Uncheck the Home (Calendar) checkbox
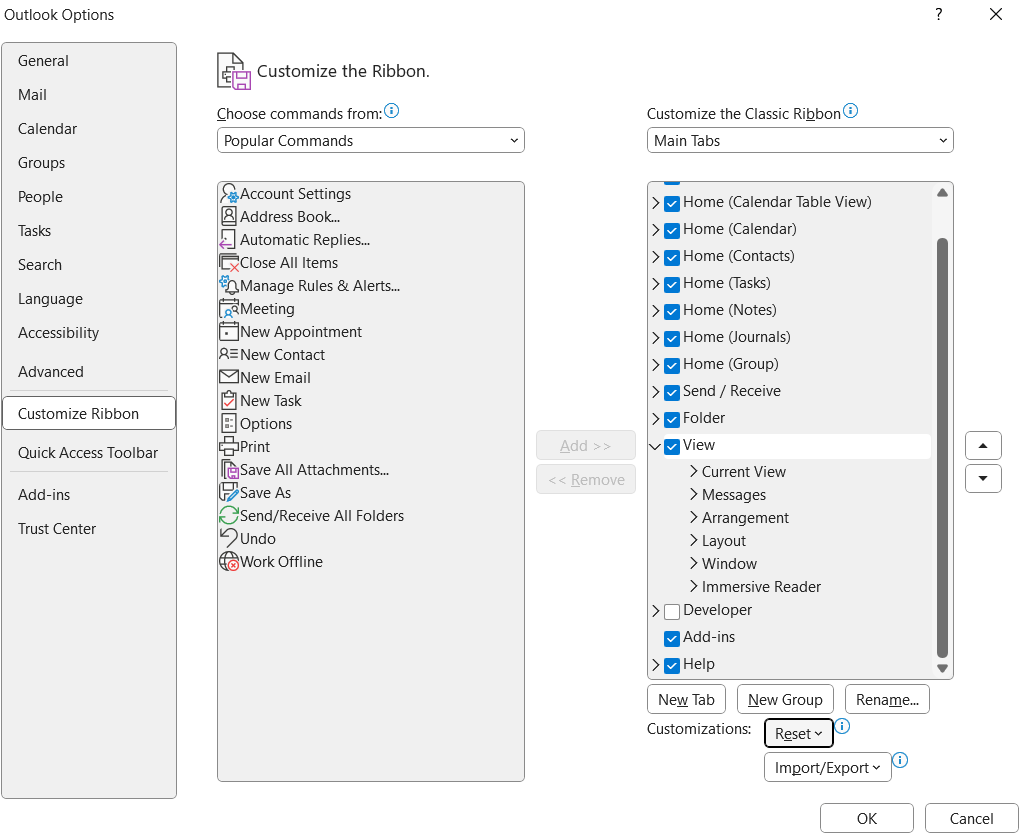1021x835 pixels. point(672,230)
